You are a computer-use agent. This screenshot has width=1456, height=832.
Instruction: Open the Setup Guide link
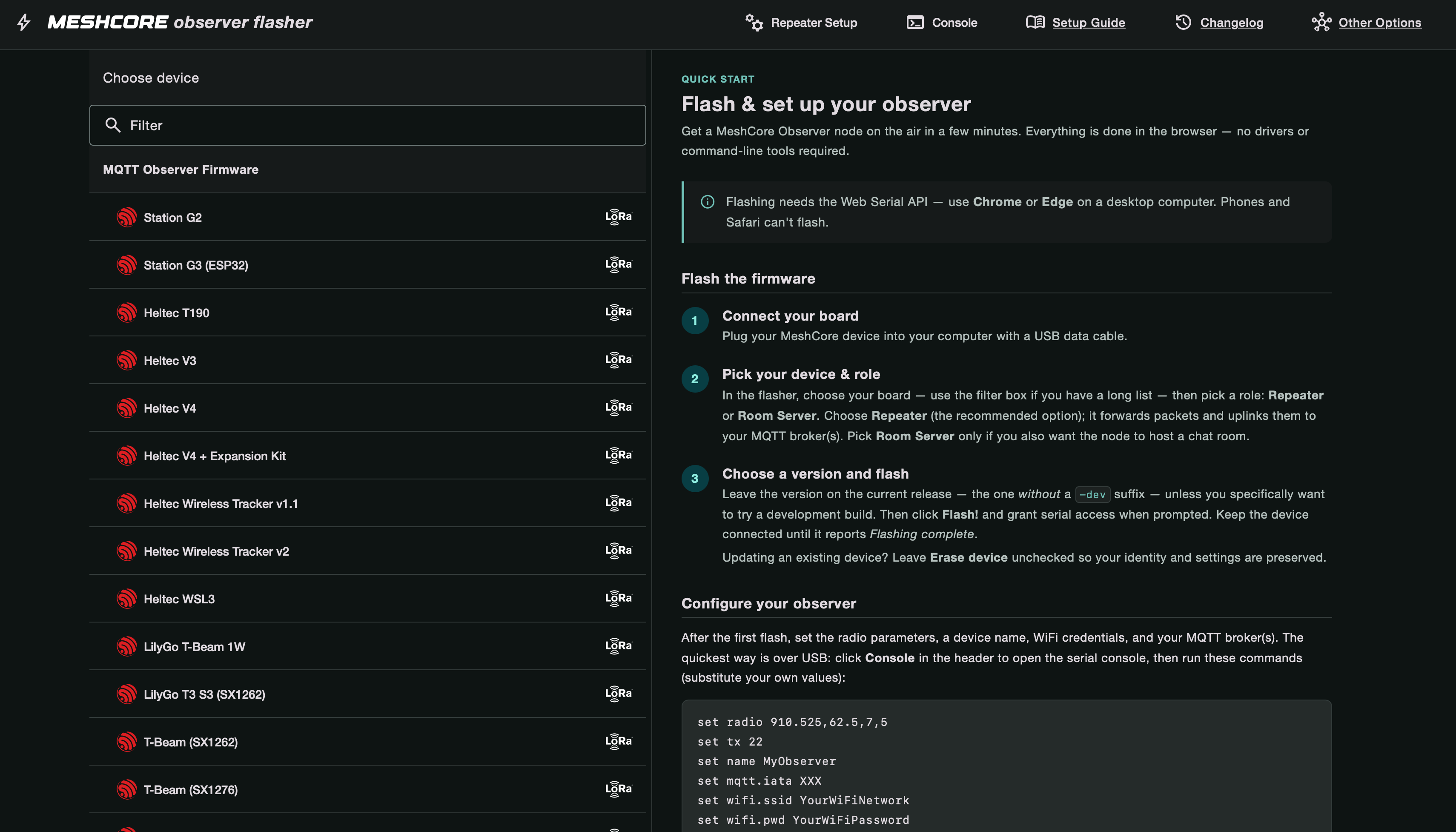pyautogui.click(x=1088, y=22)
